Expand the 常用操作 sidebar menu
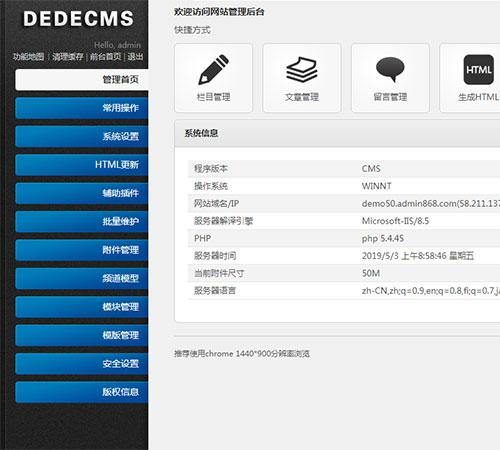500x450 pixels. 82,108
